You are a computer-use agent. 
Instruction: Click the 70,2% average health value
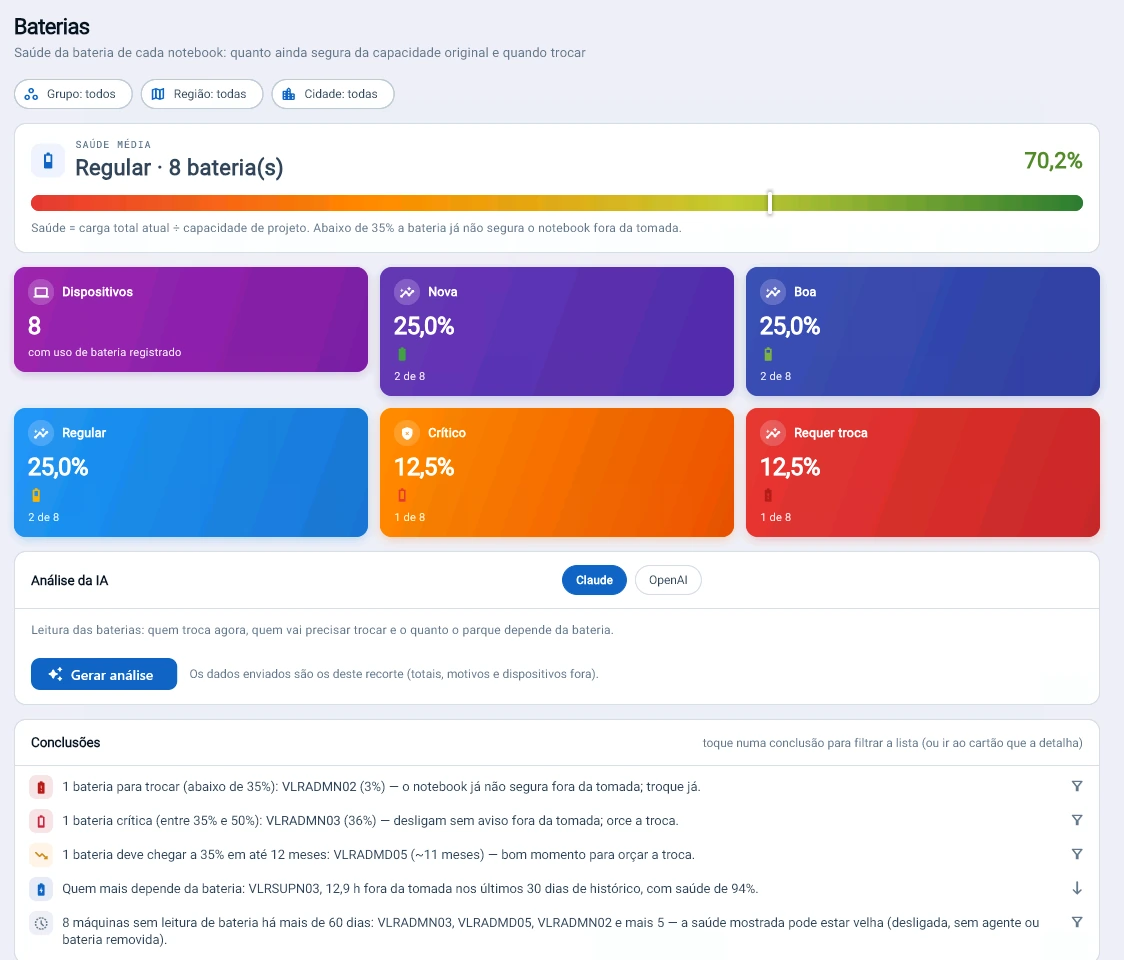[x=1053, y=161]
